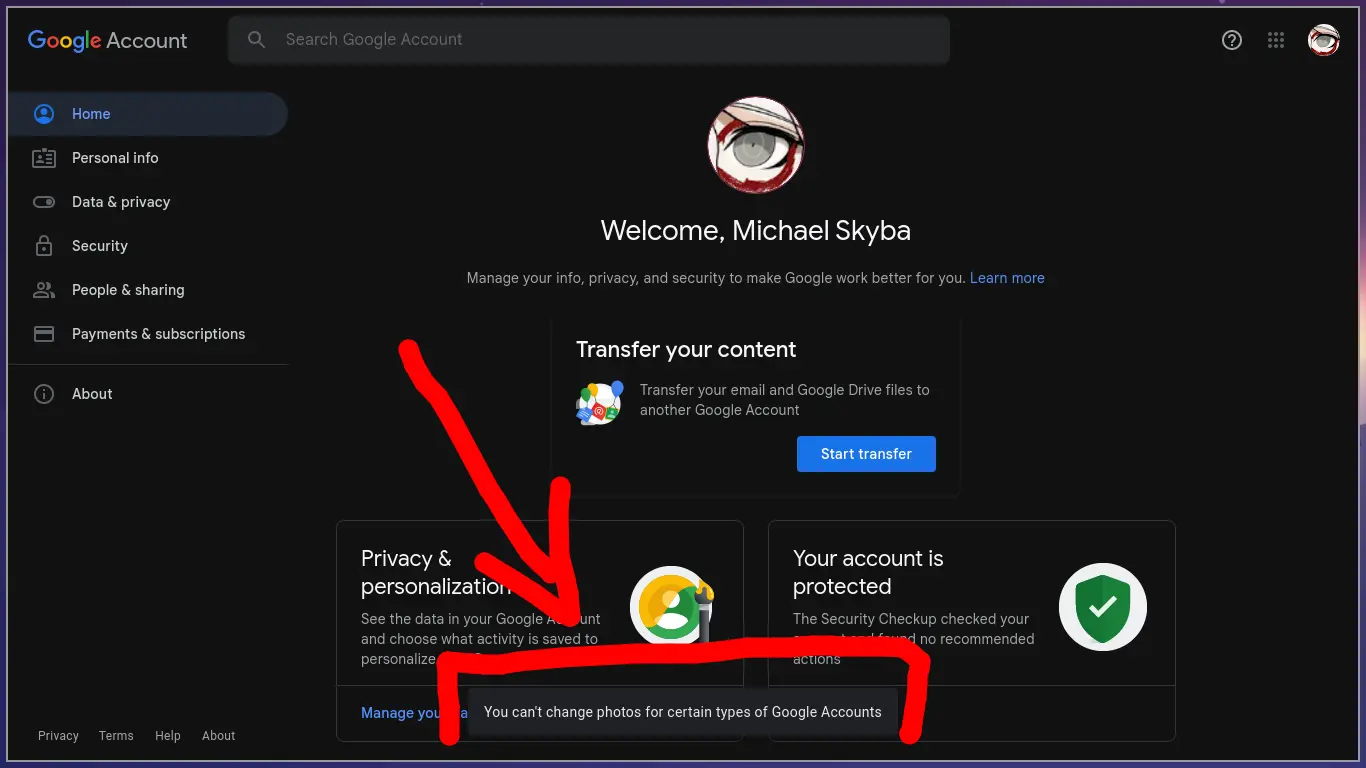Image resolution: width=1366 pixels, height=768 pixels.
Task: Open footer Terms link
Action: click(x=116, y=736)
